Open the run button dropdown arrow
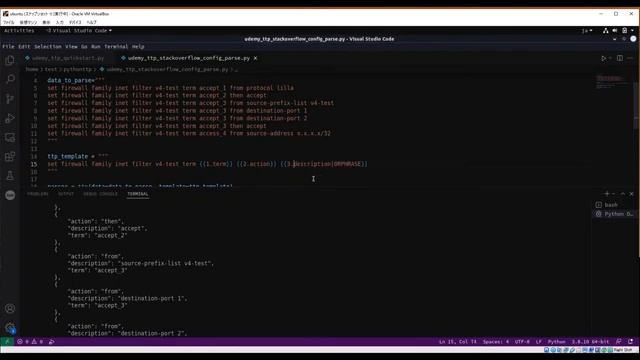 610,58
